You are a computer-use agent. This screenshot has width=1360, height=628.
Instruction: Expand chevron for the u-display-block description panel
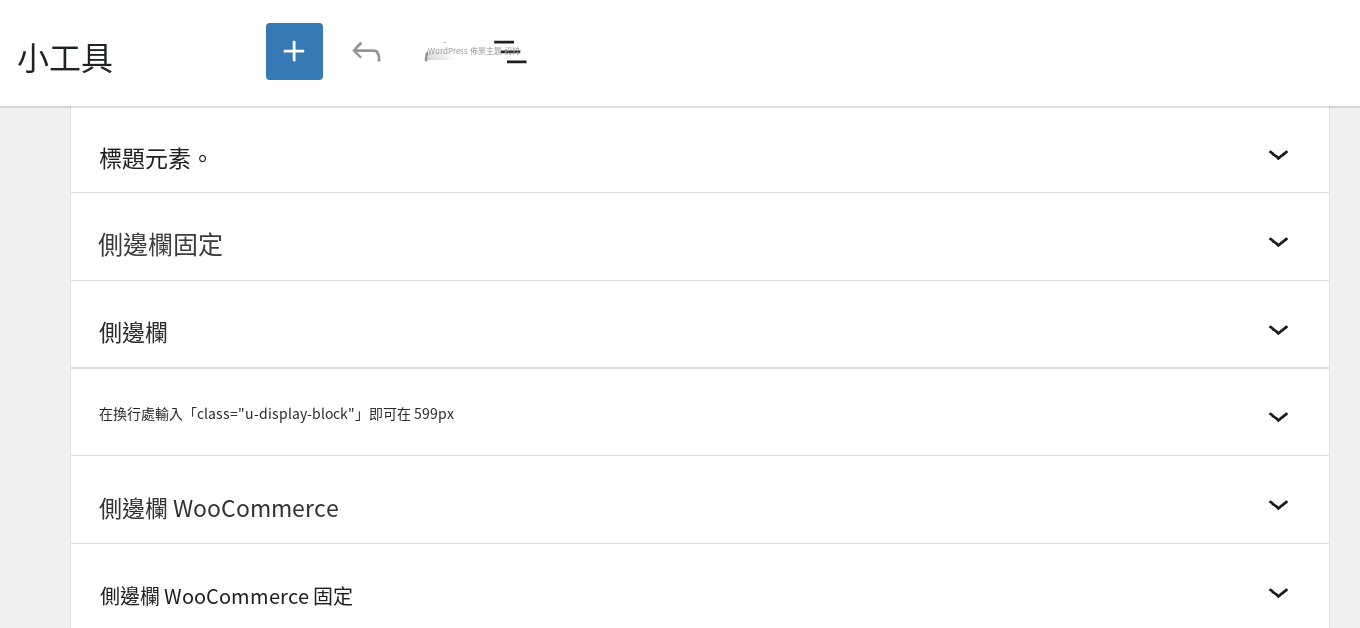[x=1278, y=417]
